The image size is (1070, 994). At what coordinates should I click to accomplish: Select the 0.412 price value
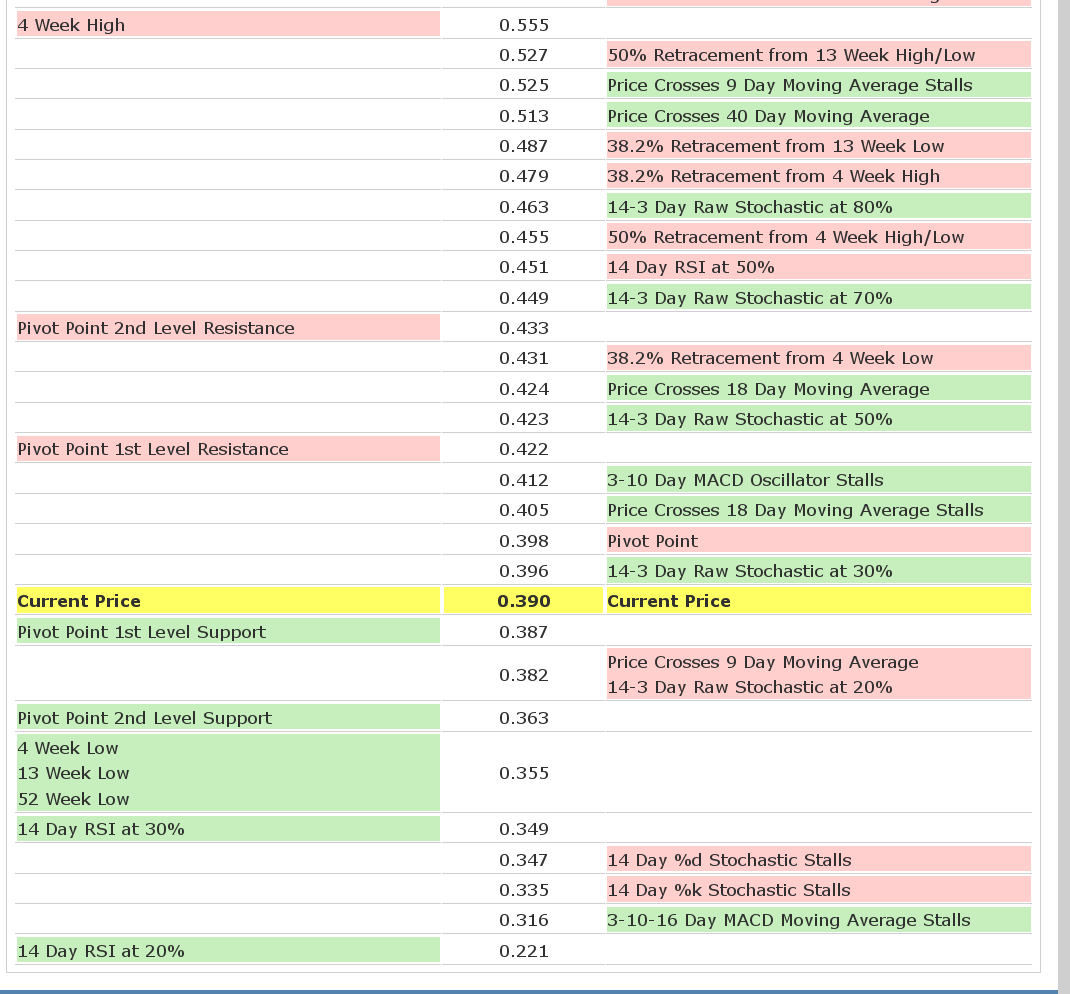click(x=523, y=480)
